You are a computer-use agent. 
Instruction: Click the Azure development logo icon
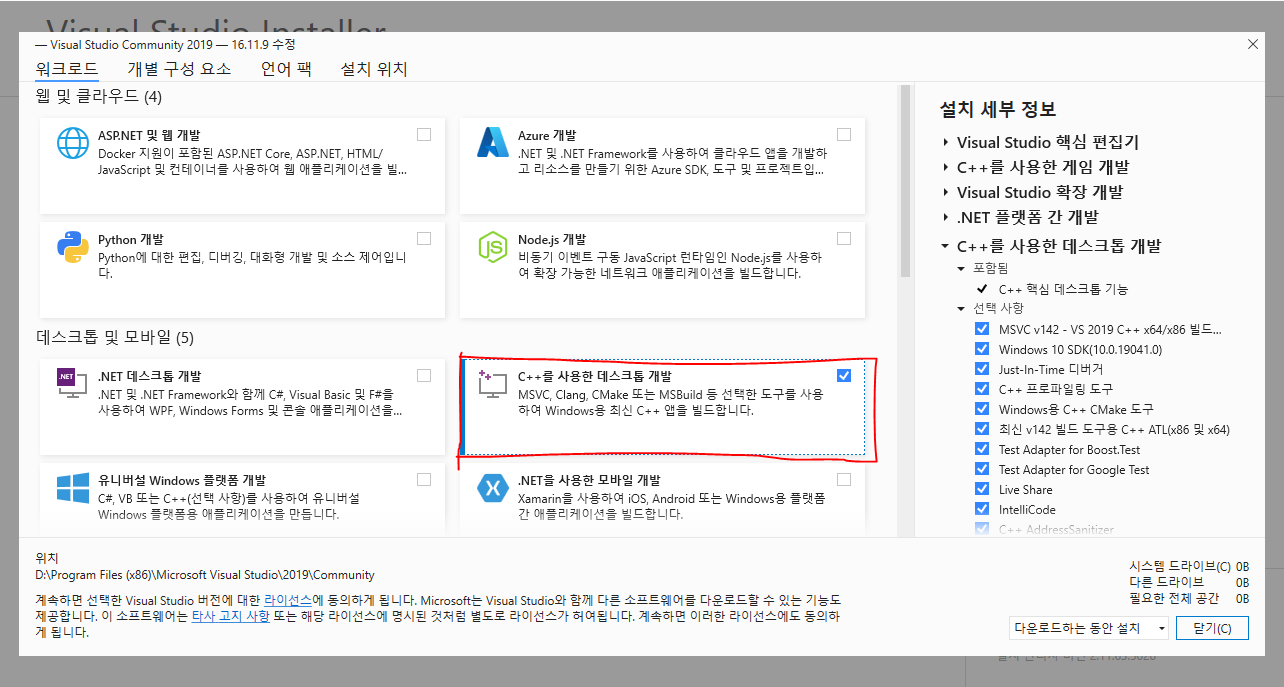pos(493,143)
